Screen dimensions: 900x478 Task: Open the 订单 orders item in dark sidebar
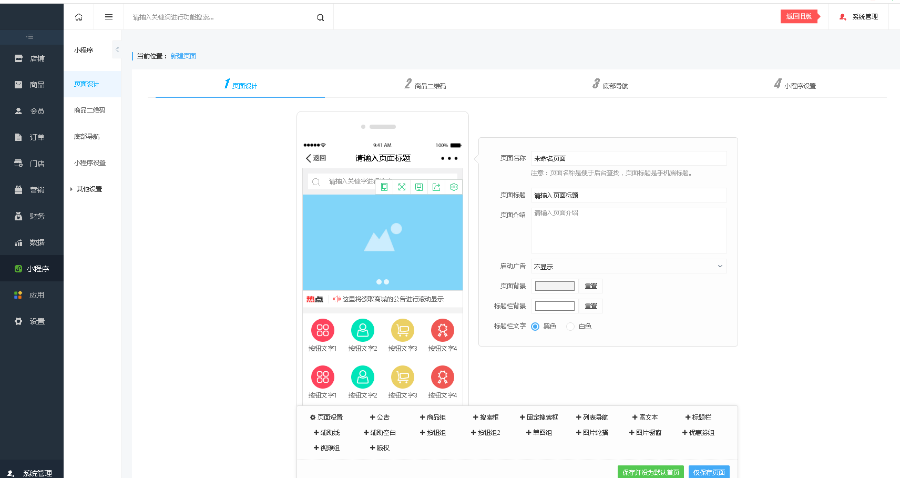pos(32,137)
